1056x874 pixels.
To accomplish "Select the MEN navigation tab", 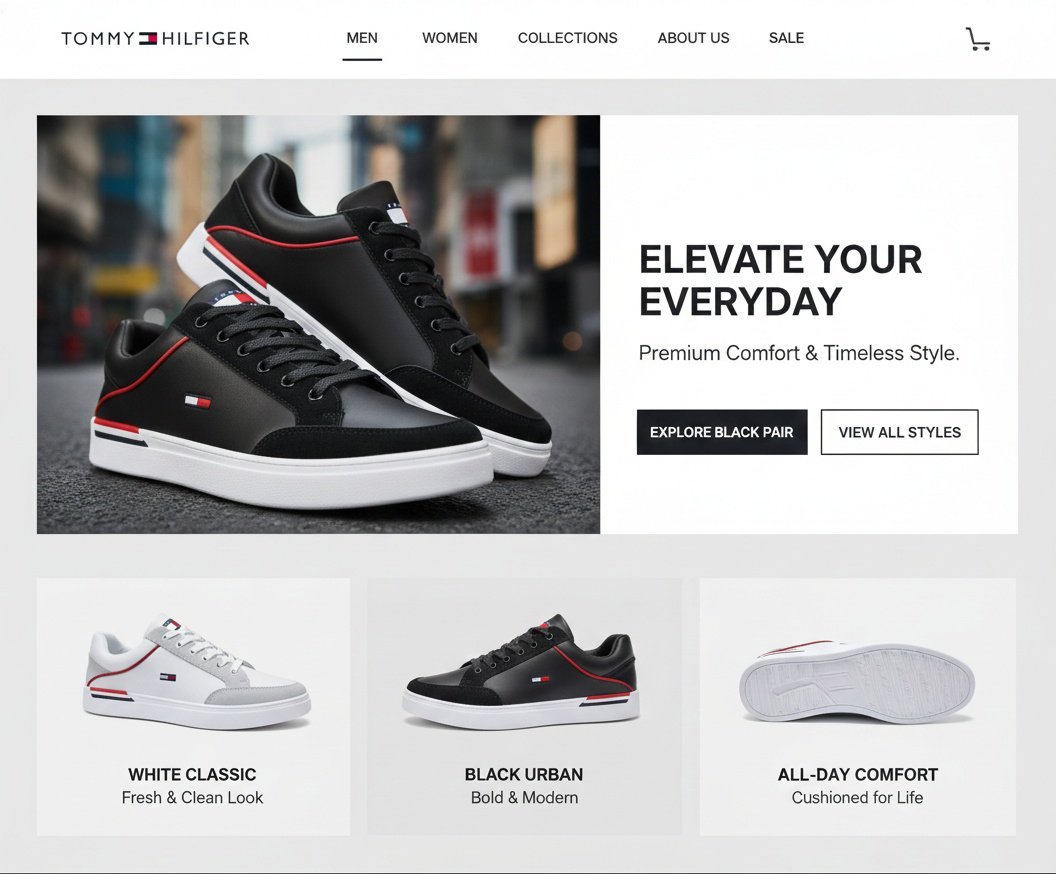I will (x=362, y=38).
